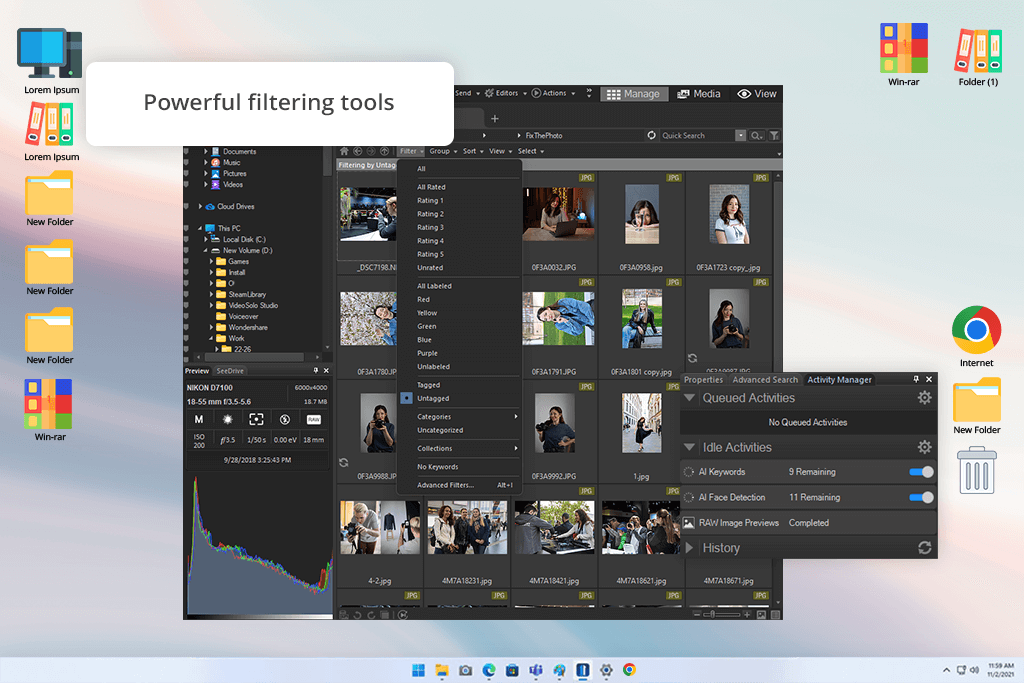Click the rotate left icon in bottom toolbar
Image resolution: width=1024 pixels, height=683 pixels.
click(357, 614)
